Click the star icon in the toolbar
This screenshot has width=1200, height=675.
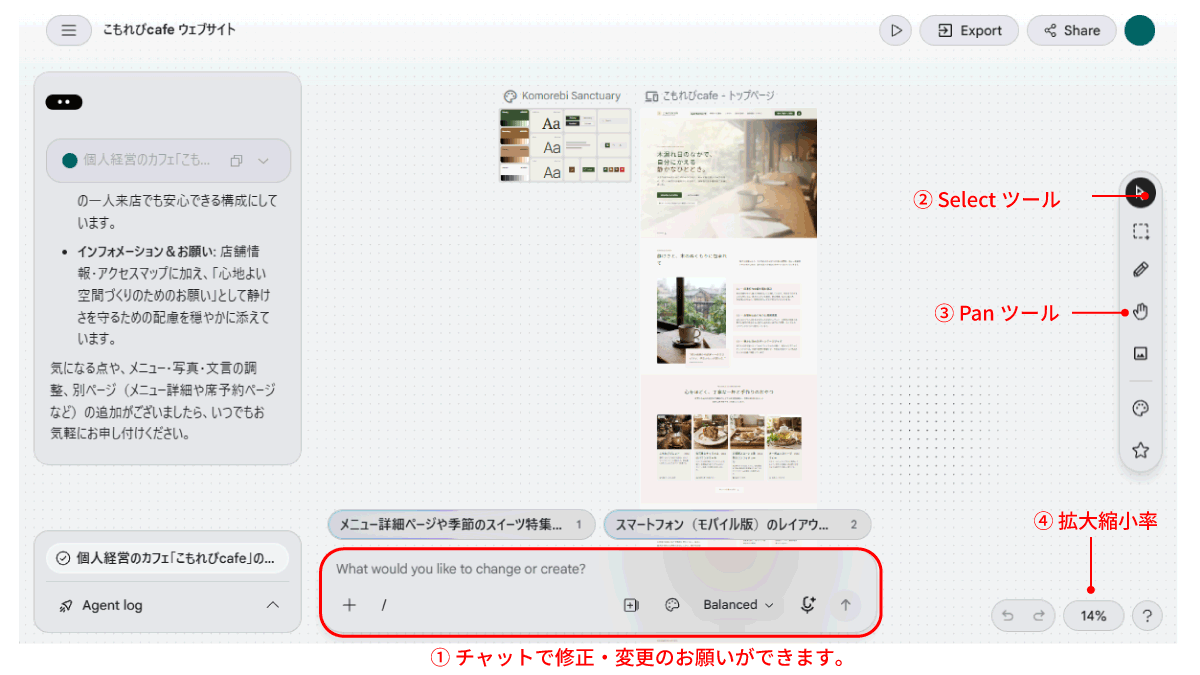click(x=1140, y=450)
